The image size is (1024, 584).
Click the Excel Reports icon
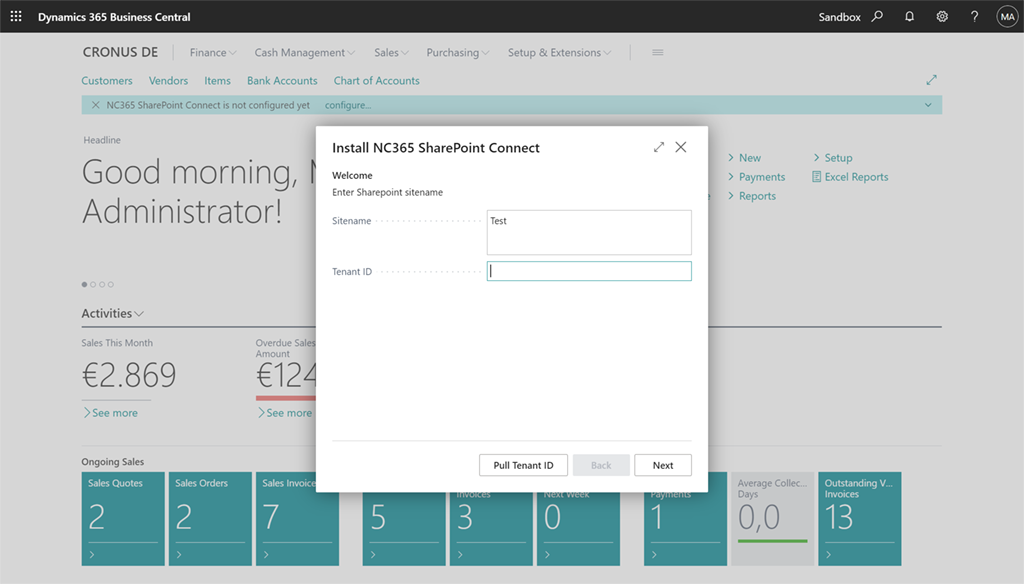click(816, 176)
